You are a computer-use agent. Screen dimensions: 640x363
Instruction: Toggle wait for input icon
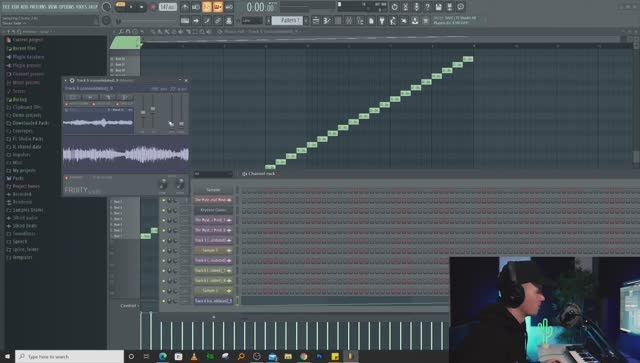pyautogui.click(x=196, y=7)
